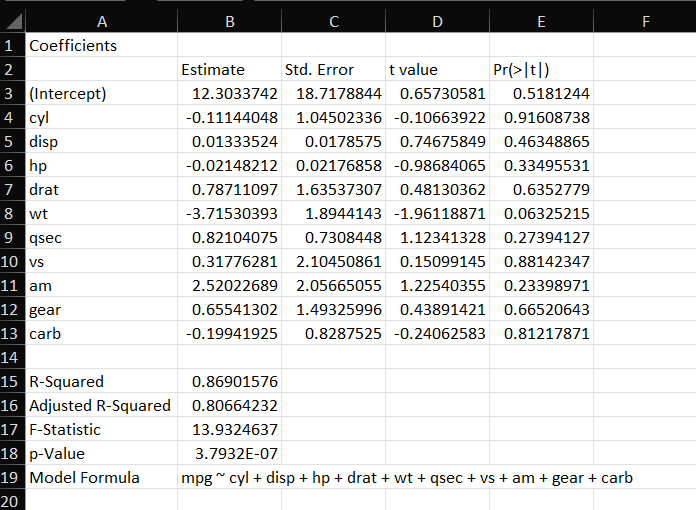Select the (Intercept) label cell
Screen dimensions: 696x510
click(68, 94)
